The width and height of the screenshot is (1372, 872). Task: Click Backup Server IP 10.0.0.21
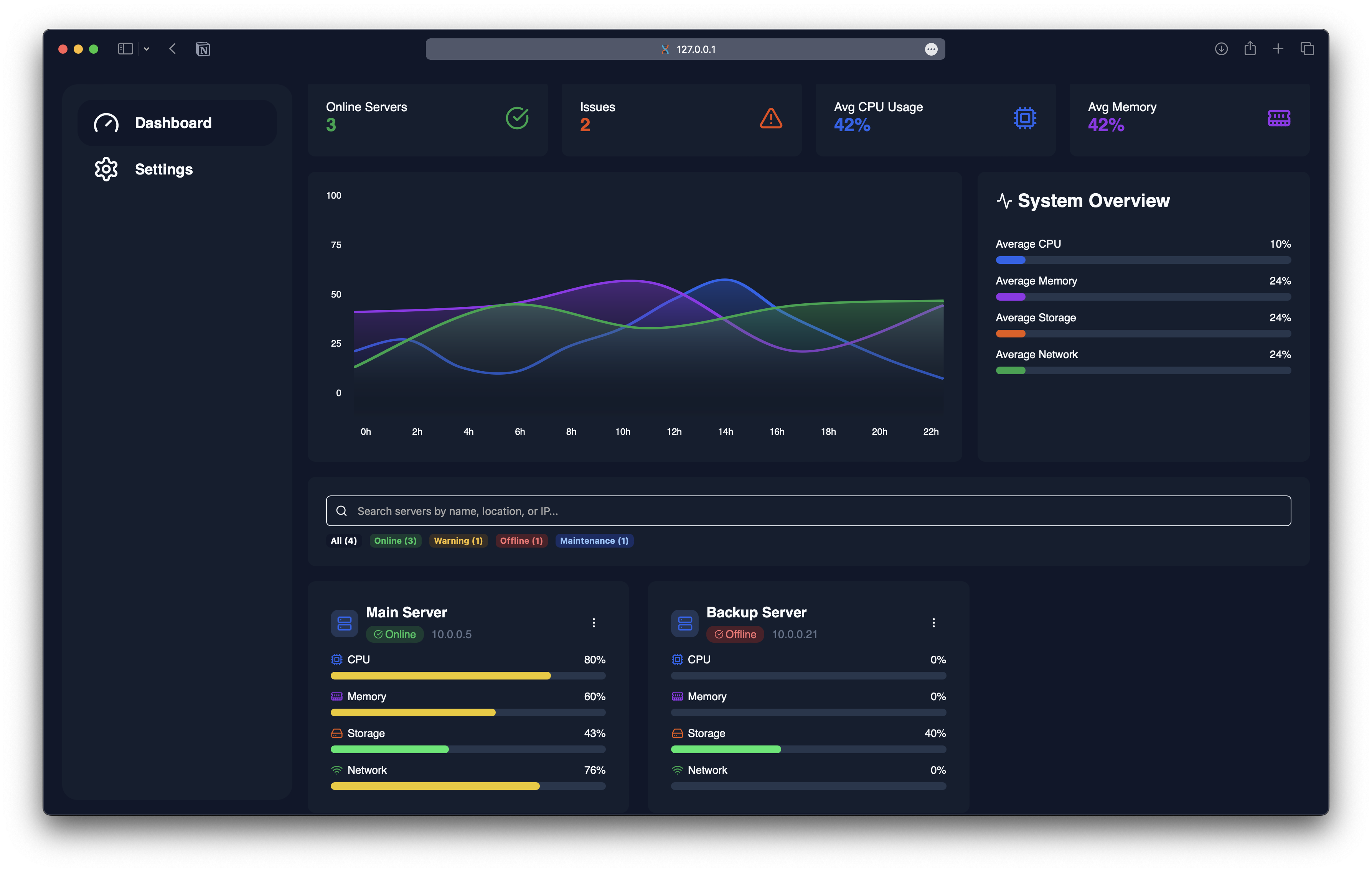pos(794,634)
